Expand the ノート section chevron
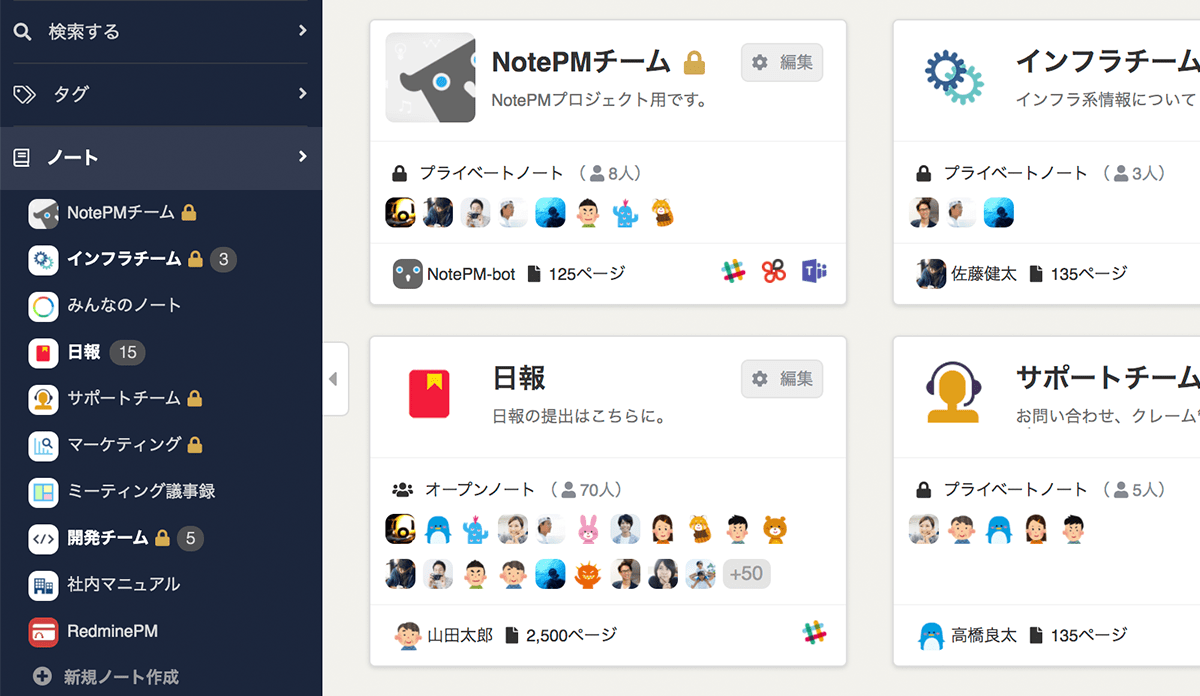The image size is (1200, 696). 302,157
